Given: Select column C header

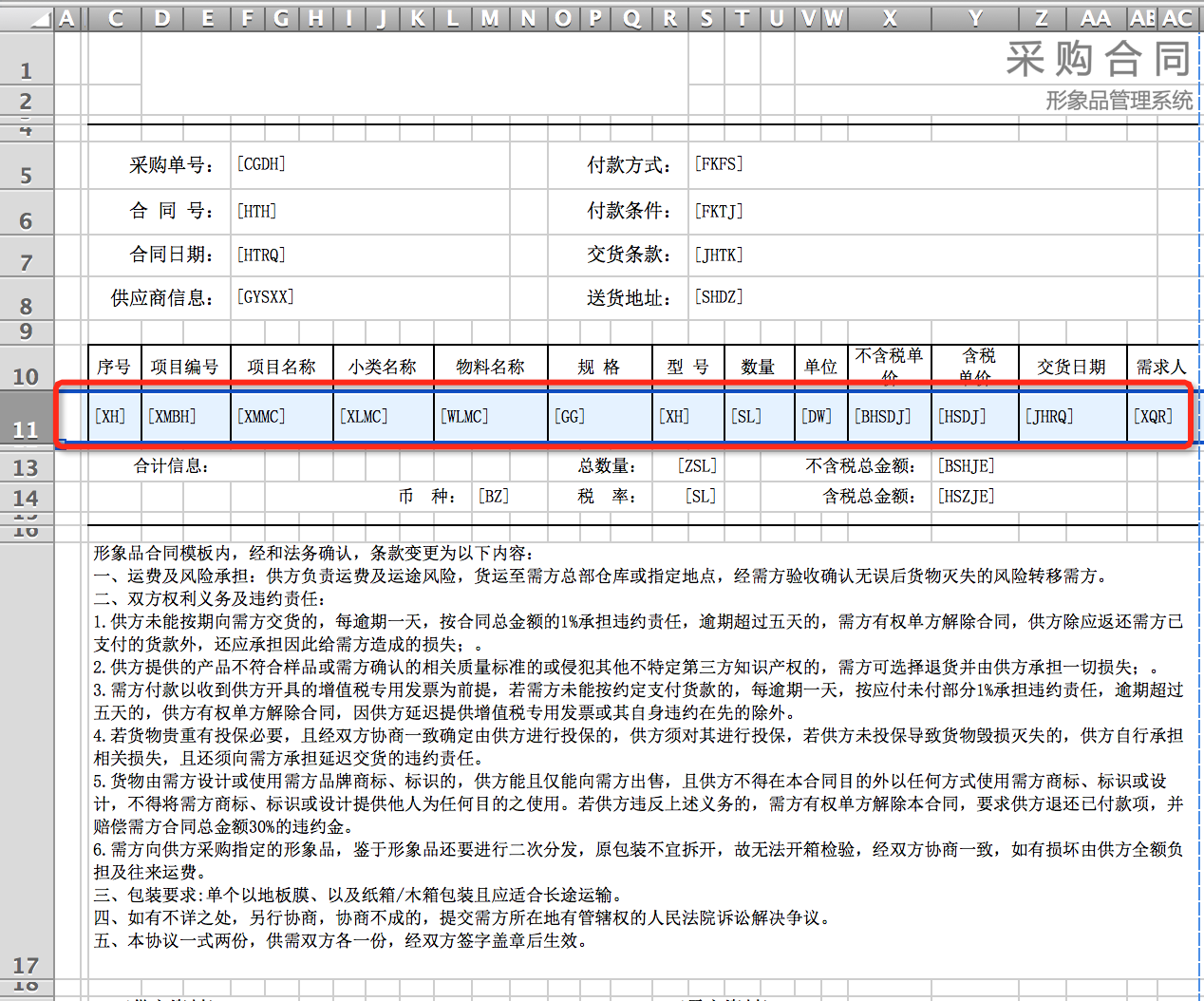Looking at the screenshot, I should (115, 19).
